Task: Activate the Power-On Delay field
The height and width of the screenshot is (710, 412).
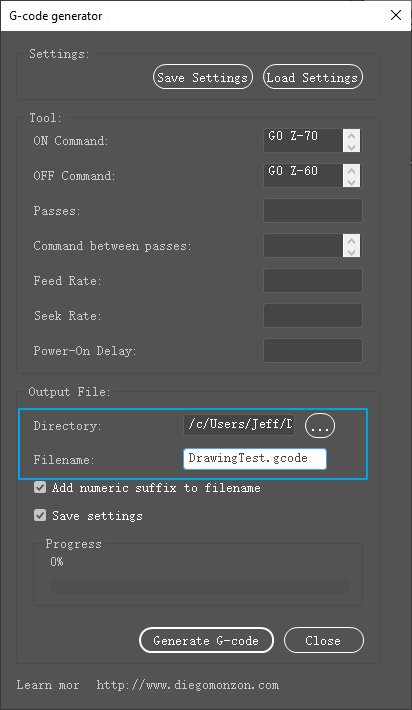Action: [313, 350]
